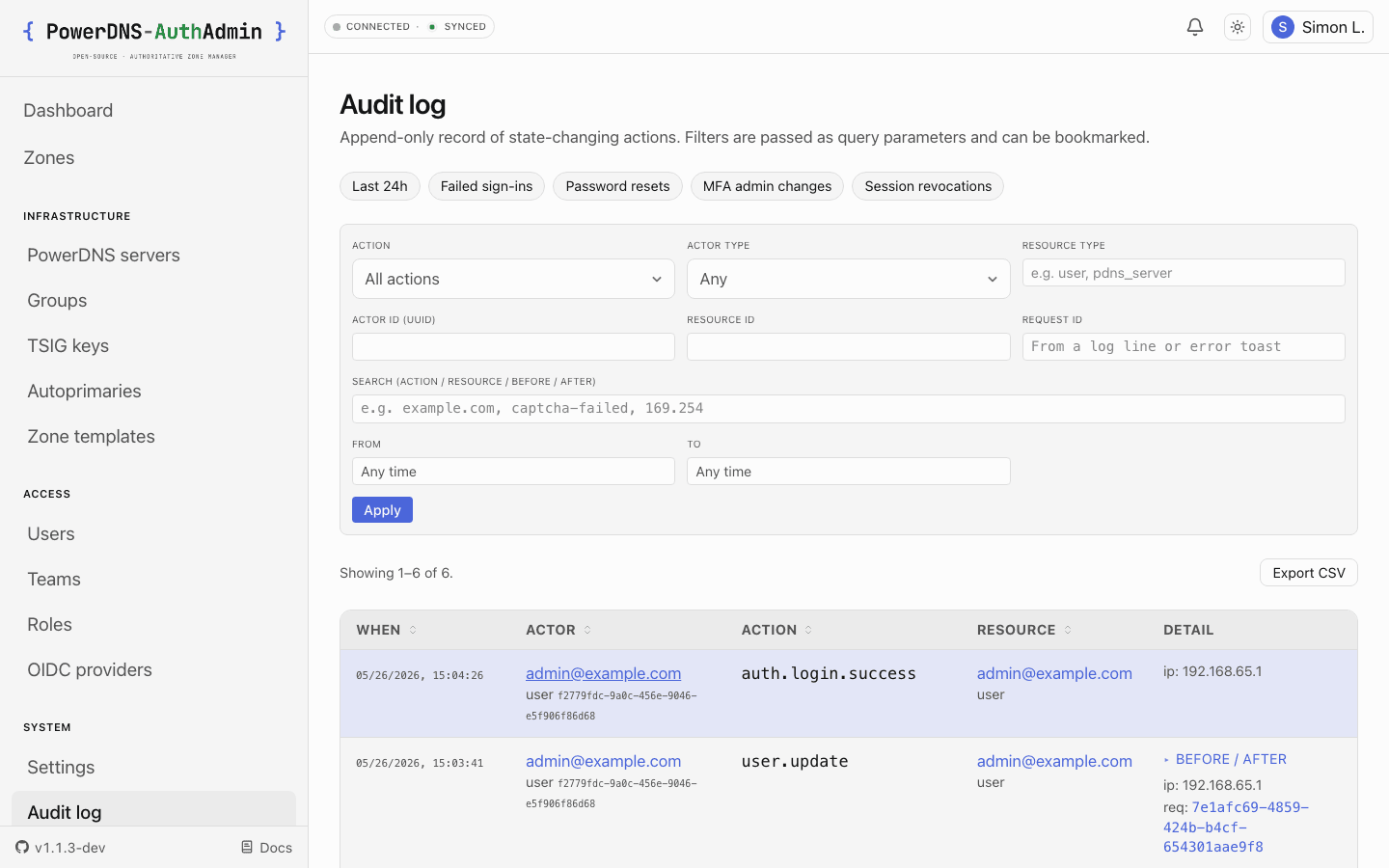Navigate to Groups
The width and height of the screenshot is (1389, 868).
(x=57, y=300)
